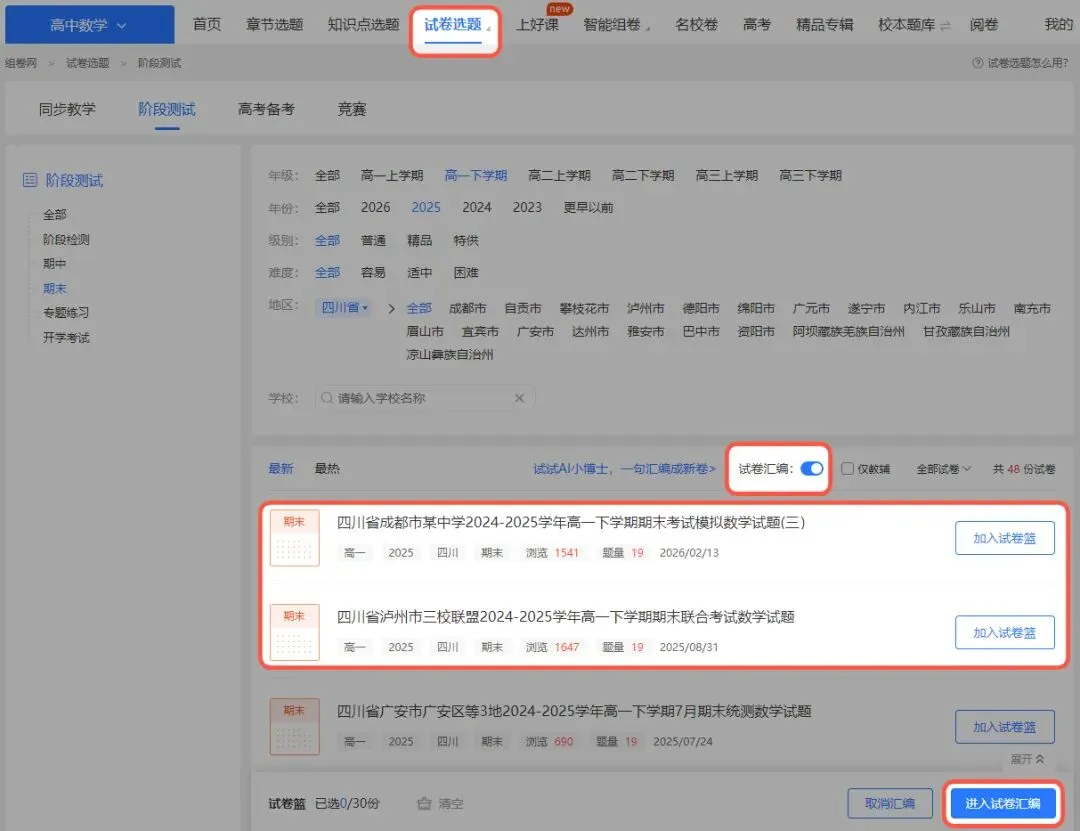Image resolution: width=1080 pixels, height=831 pixels.
Task: Open the 四川省广安市广安区等3地 paper title
Action: click(x=574, y=711)
